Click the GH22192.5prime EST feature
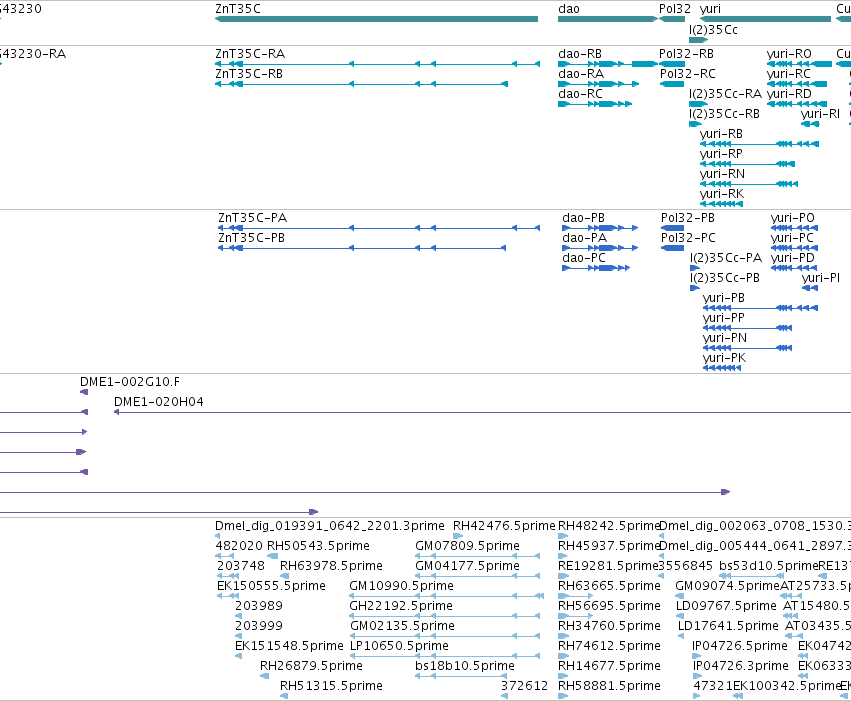851x701 pixels. (x=444, y=616)
